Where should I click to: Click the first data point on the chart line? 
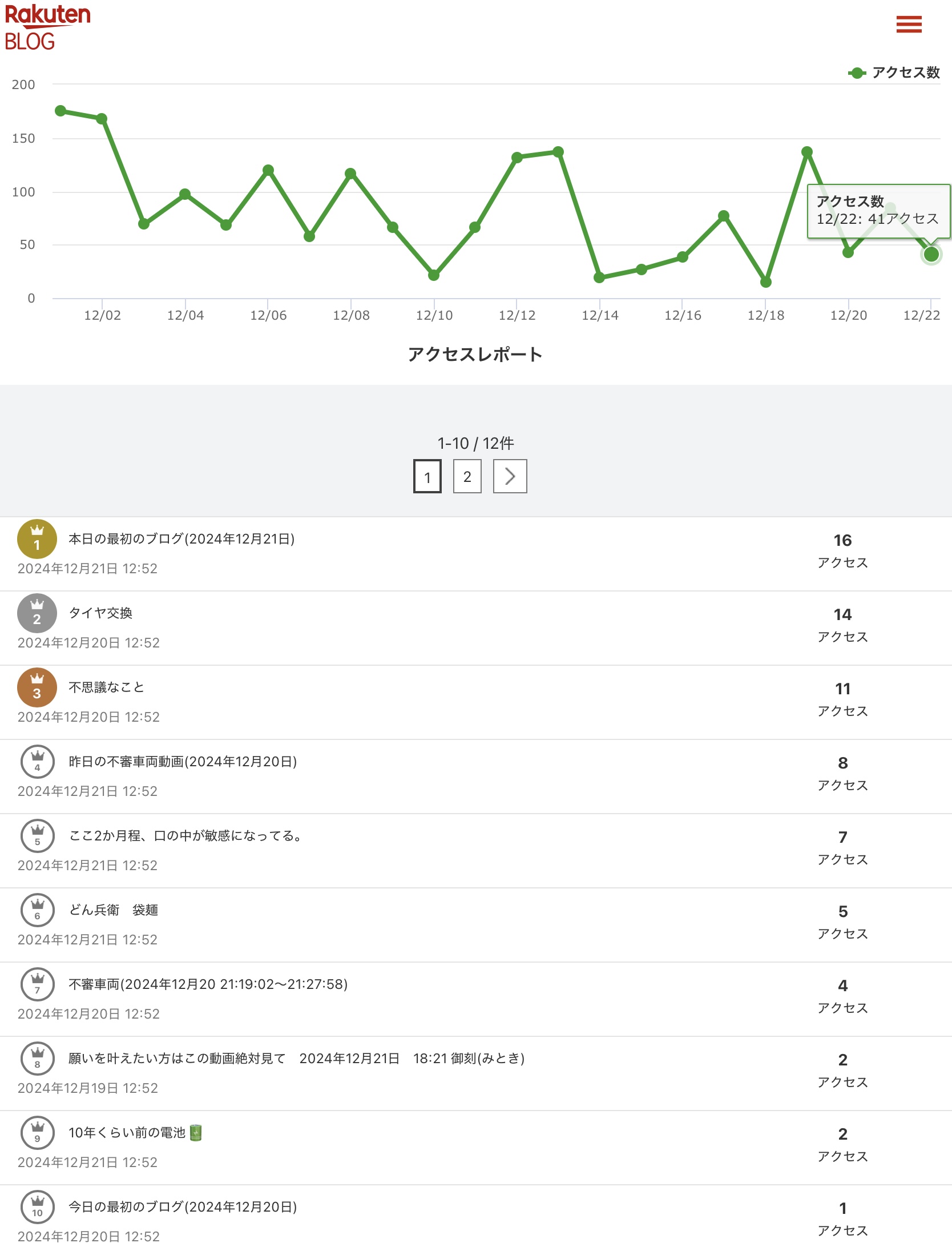(x=60, y=111)
